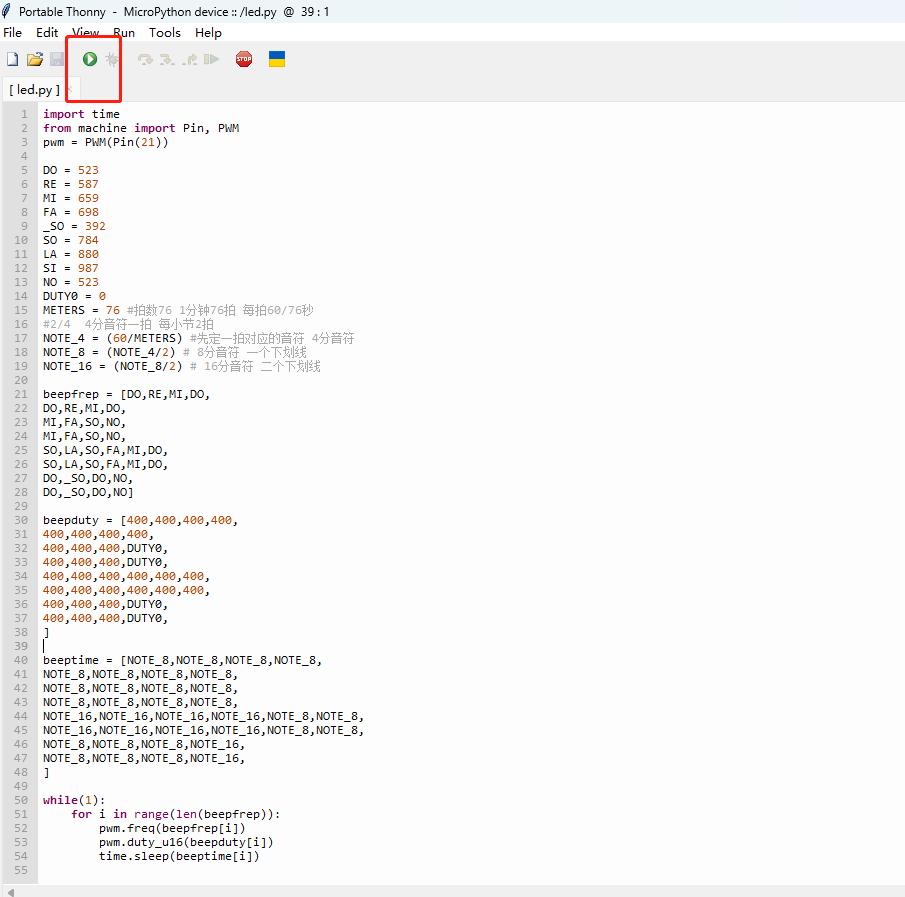Click the 'FA = 698' line

pyautogui.click(x=71, y=212)
